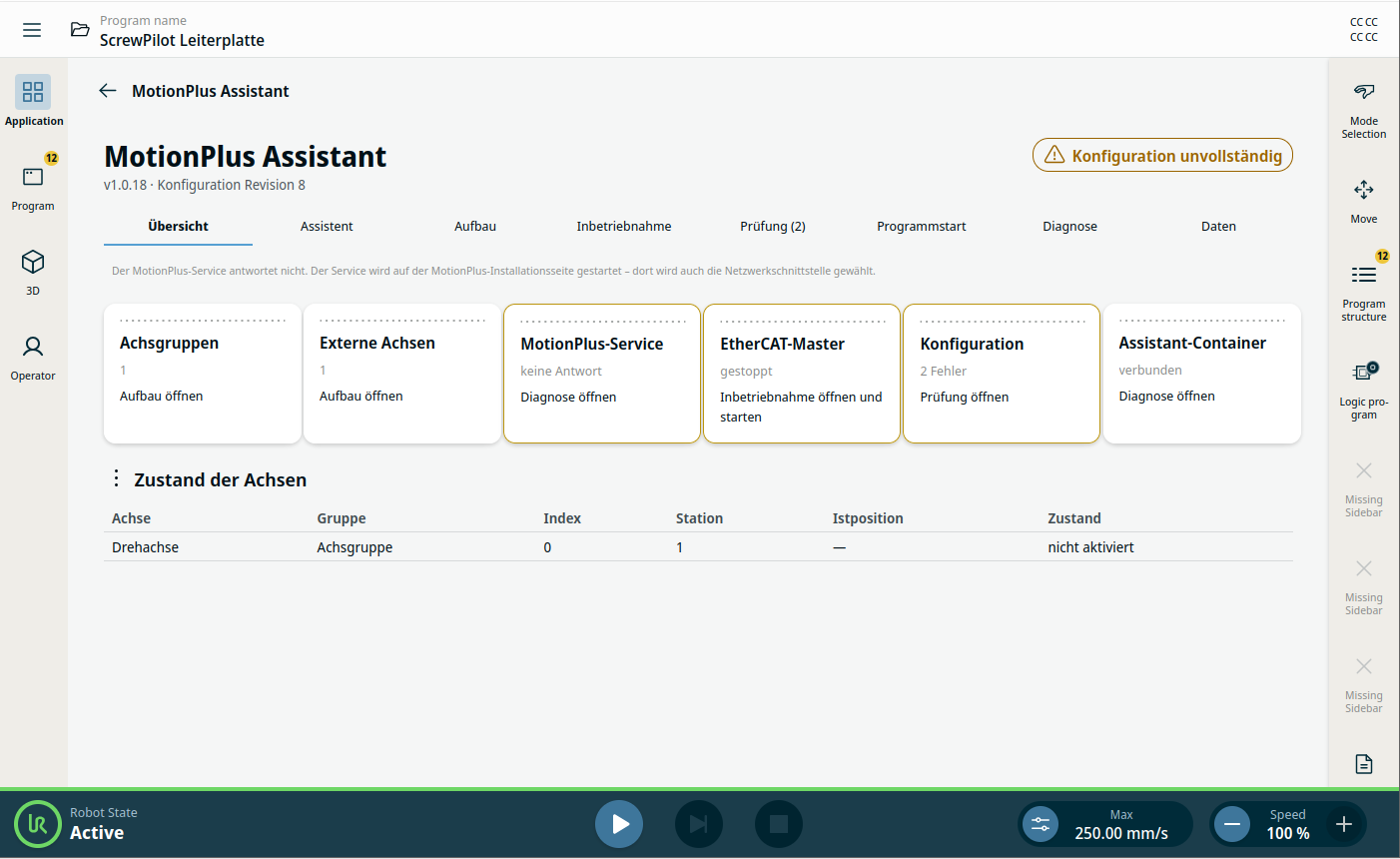This screenshot has width=1400, height=859.
Task: Open the 3D view
Action: click(x=33, y=271)
